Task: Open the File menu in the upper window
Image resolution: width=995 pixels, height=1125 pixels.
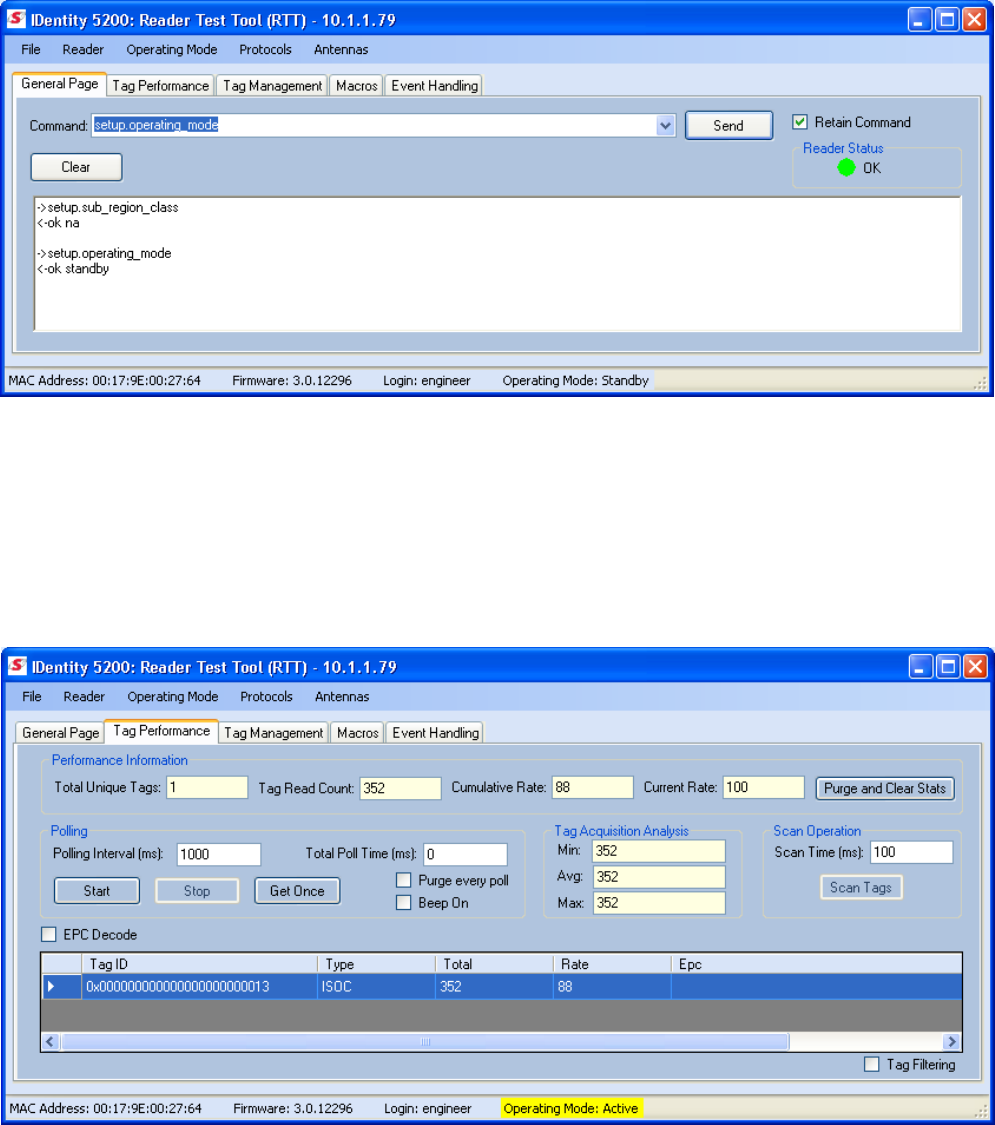Action: (31, 50)
